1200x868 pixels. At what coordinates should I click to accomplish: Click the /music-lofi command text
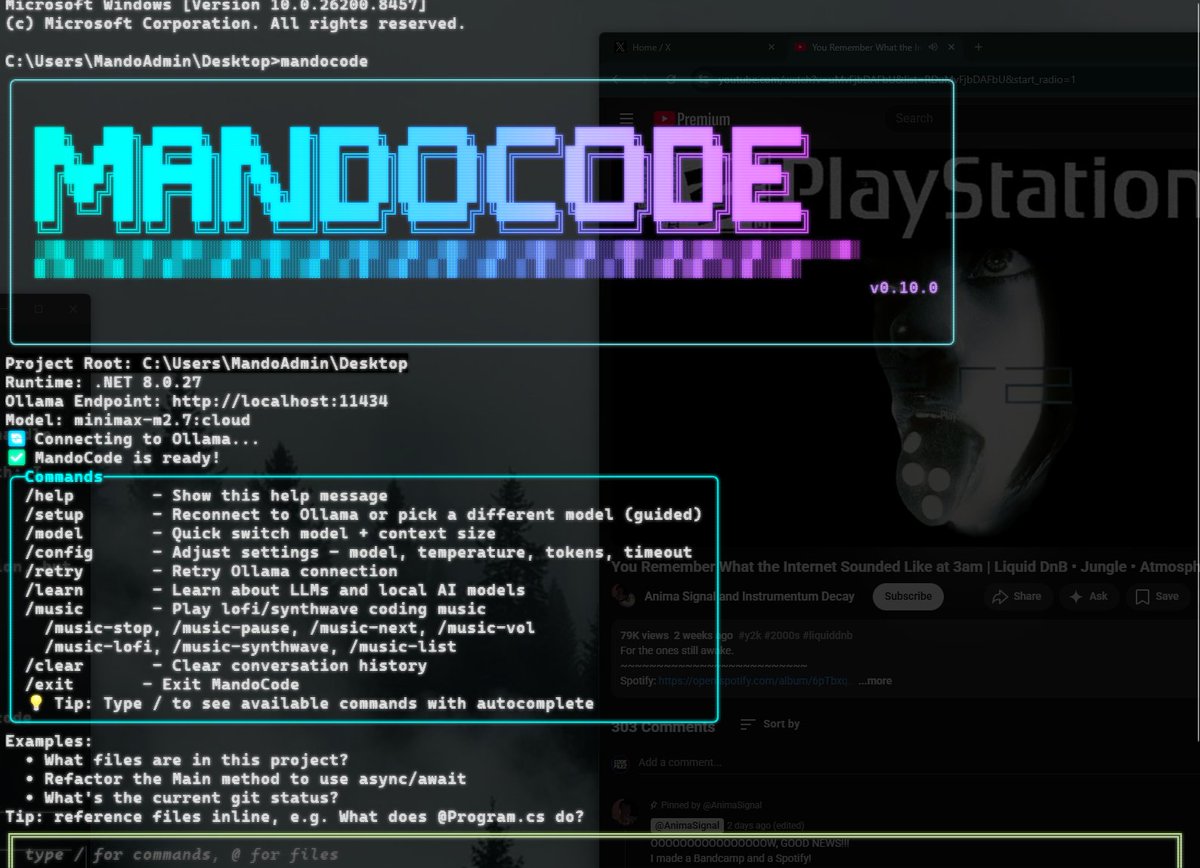[x=100, y=647]
